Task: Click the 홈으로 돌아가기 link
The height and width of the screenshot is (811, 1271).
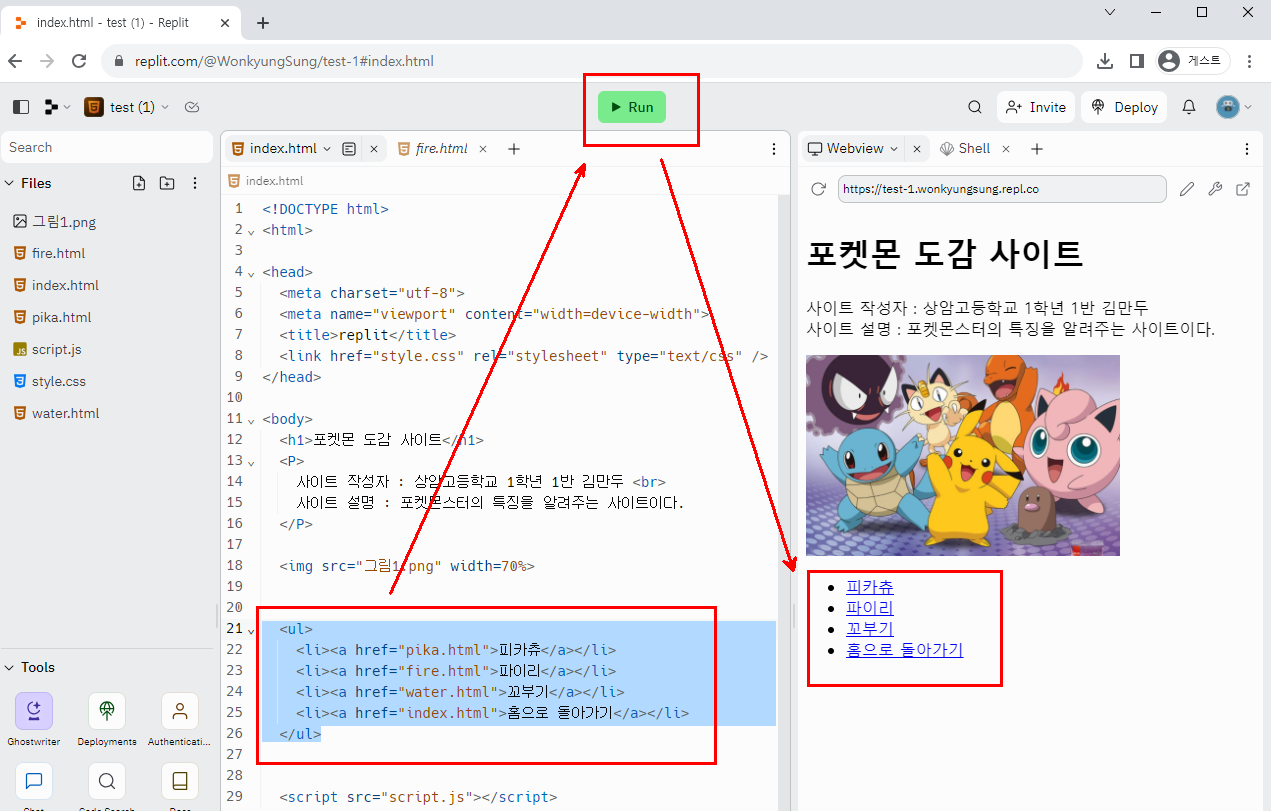Action: (x=904, y=650)
